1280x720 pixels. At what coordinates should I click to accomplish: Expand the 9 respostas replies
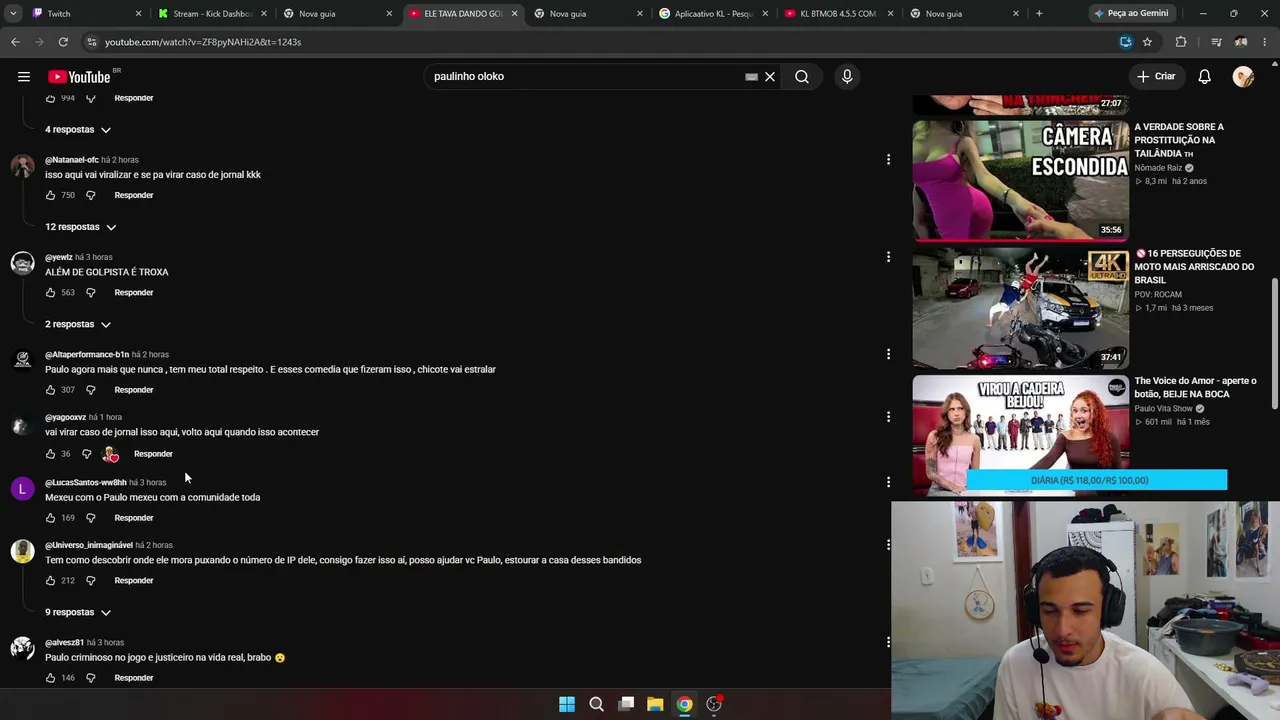click(x=78, y=612)
